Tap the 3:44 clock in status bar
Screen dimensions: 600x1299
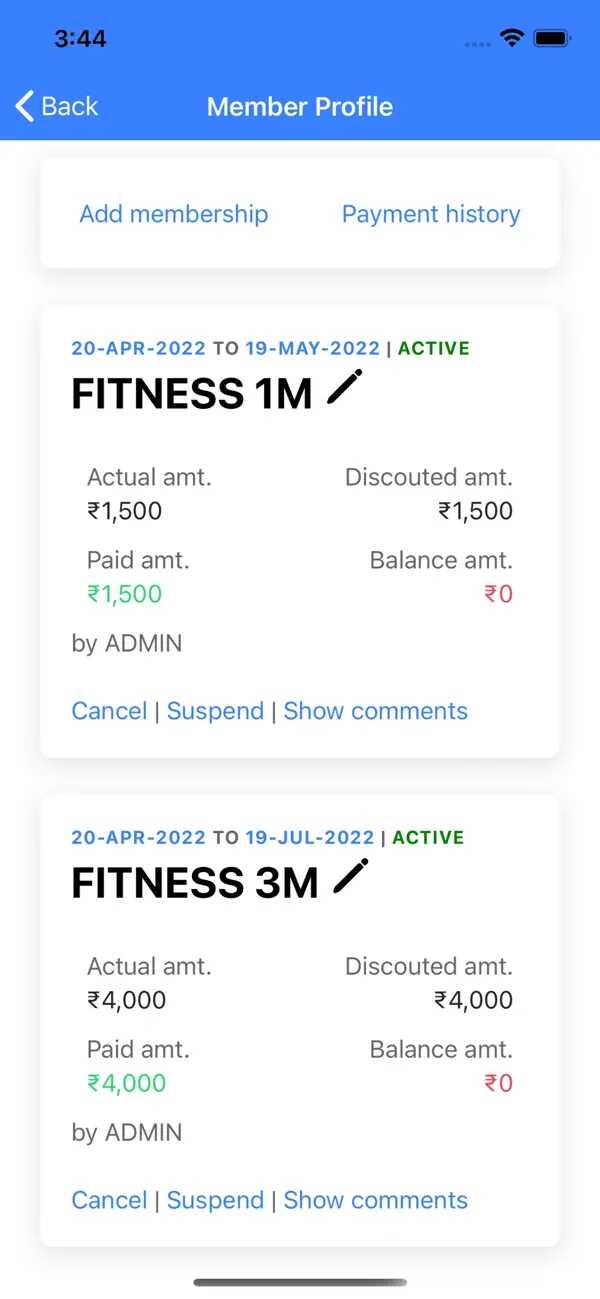click(x=80, y=39)
